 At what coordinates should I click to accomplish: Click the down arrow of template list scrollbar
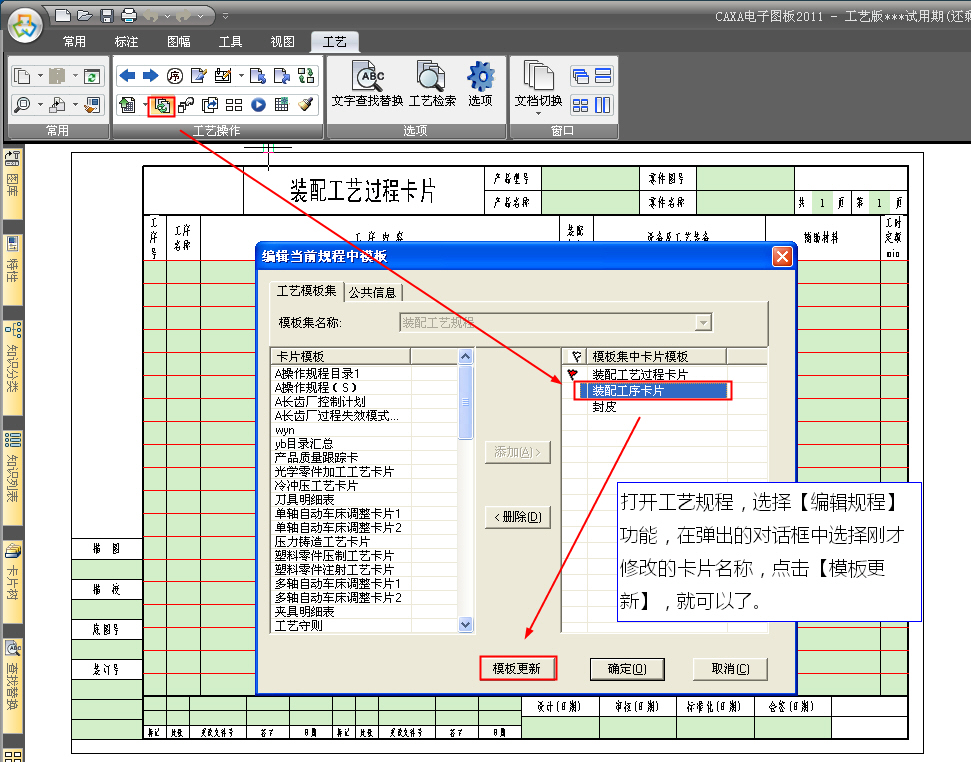(465, 624)
